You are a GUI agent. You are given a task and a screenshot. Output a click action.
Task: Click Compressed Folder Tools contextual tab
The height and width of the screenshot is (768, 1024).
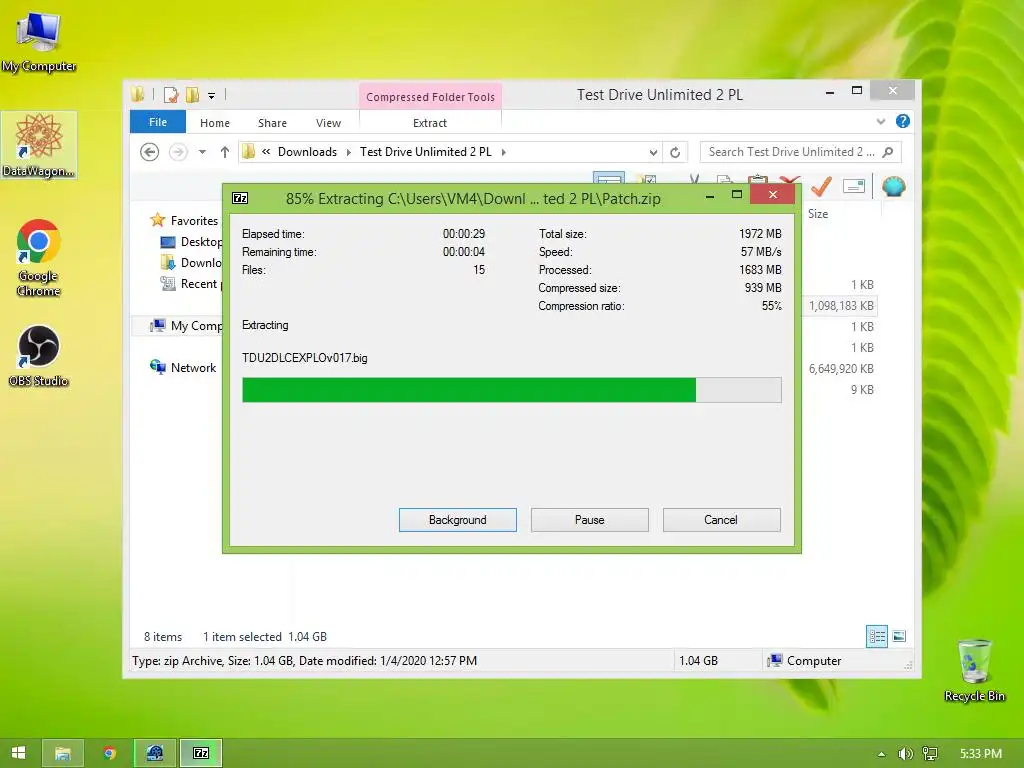pos(430,97)
